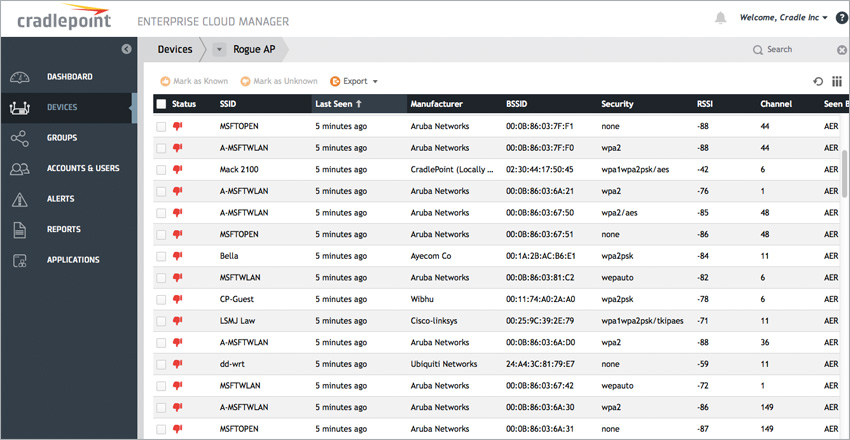
Task: Click thumbs-down status icon for CP-Guest
Action: click(x=177, y=299)
